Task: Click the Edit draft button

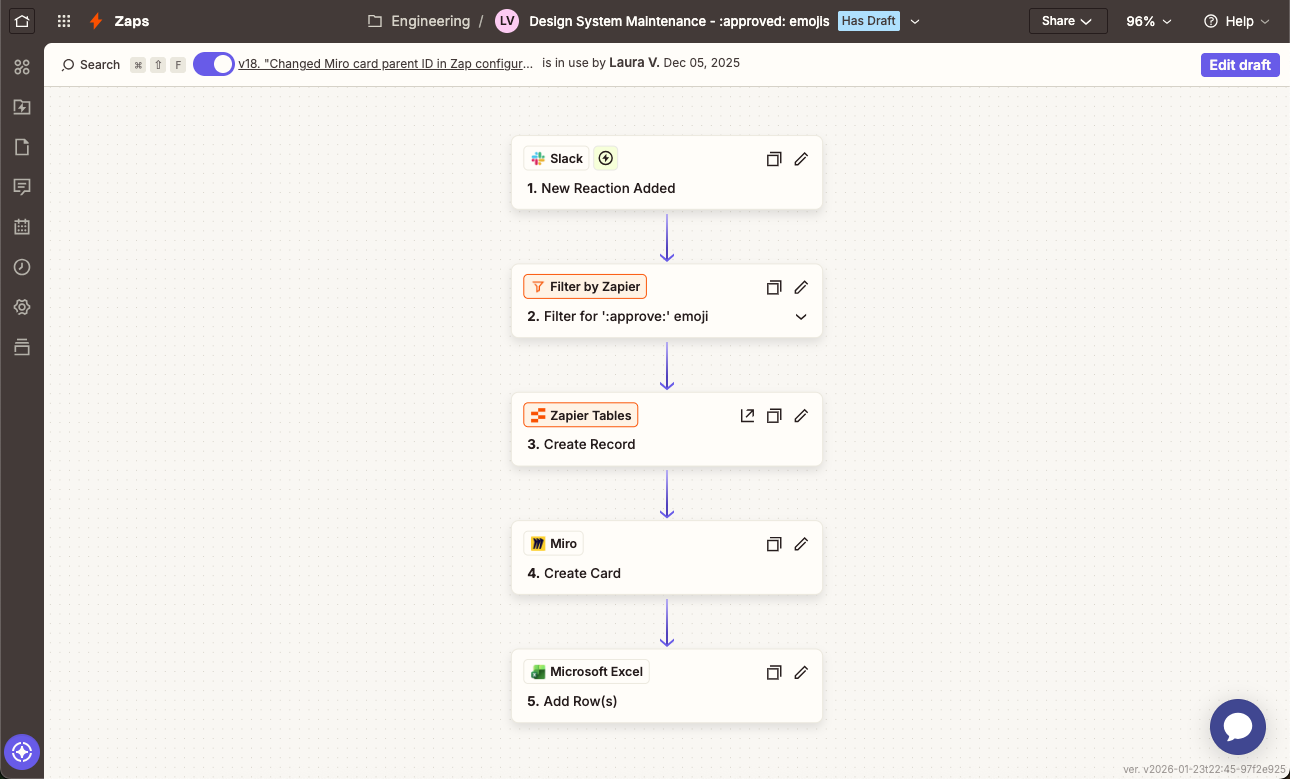Action: click(x=1240, y=64)
